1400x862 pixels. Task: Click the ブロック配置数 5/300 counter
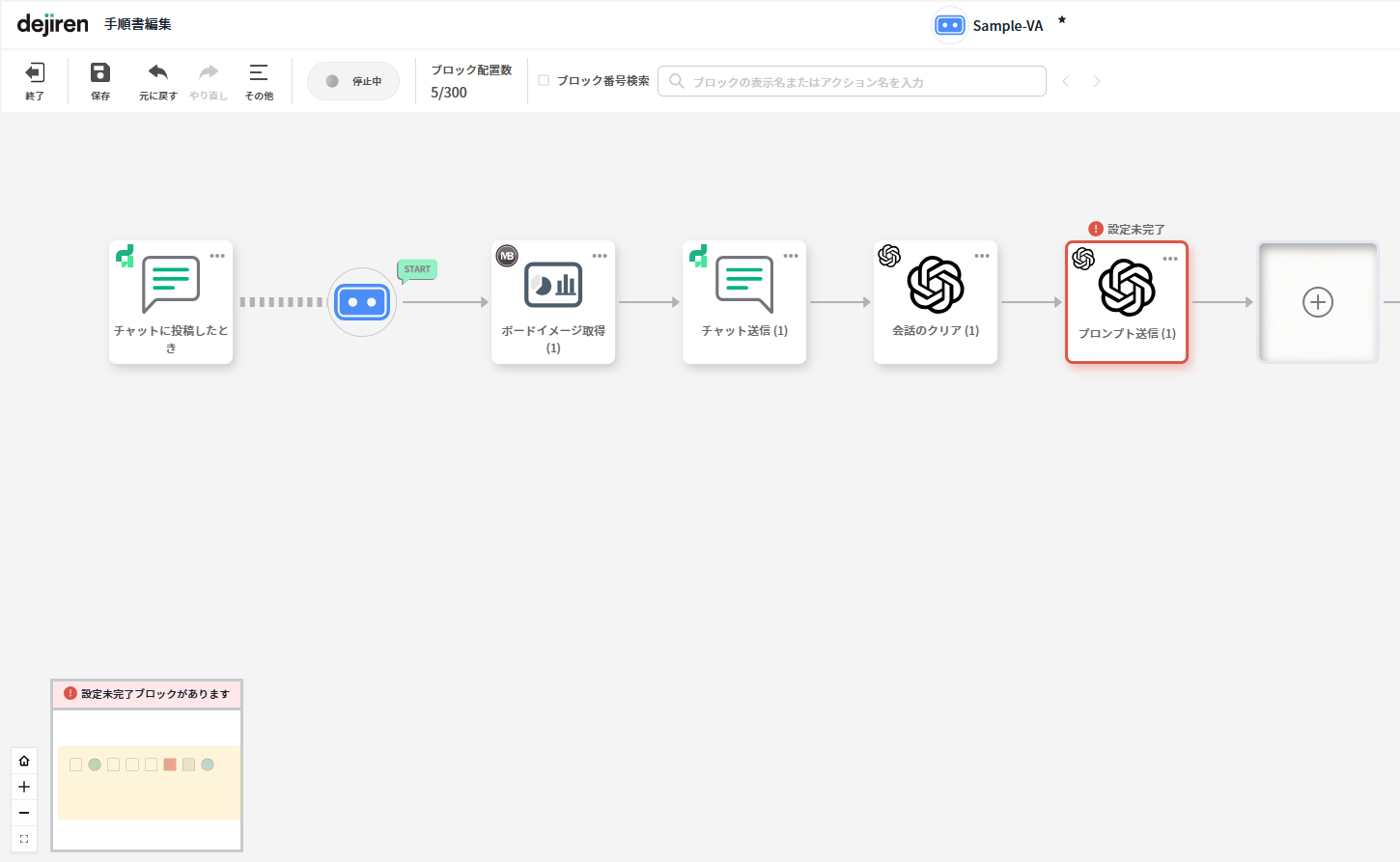coord(471,81)
